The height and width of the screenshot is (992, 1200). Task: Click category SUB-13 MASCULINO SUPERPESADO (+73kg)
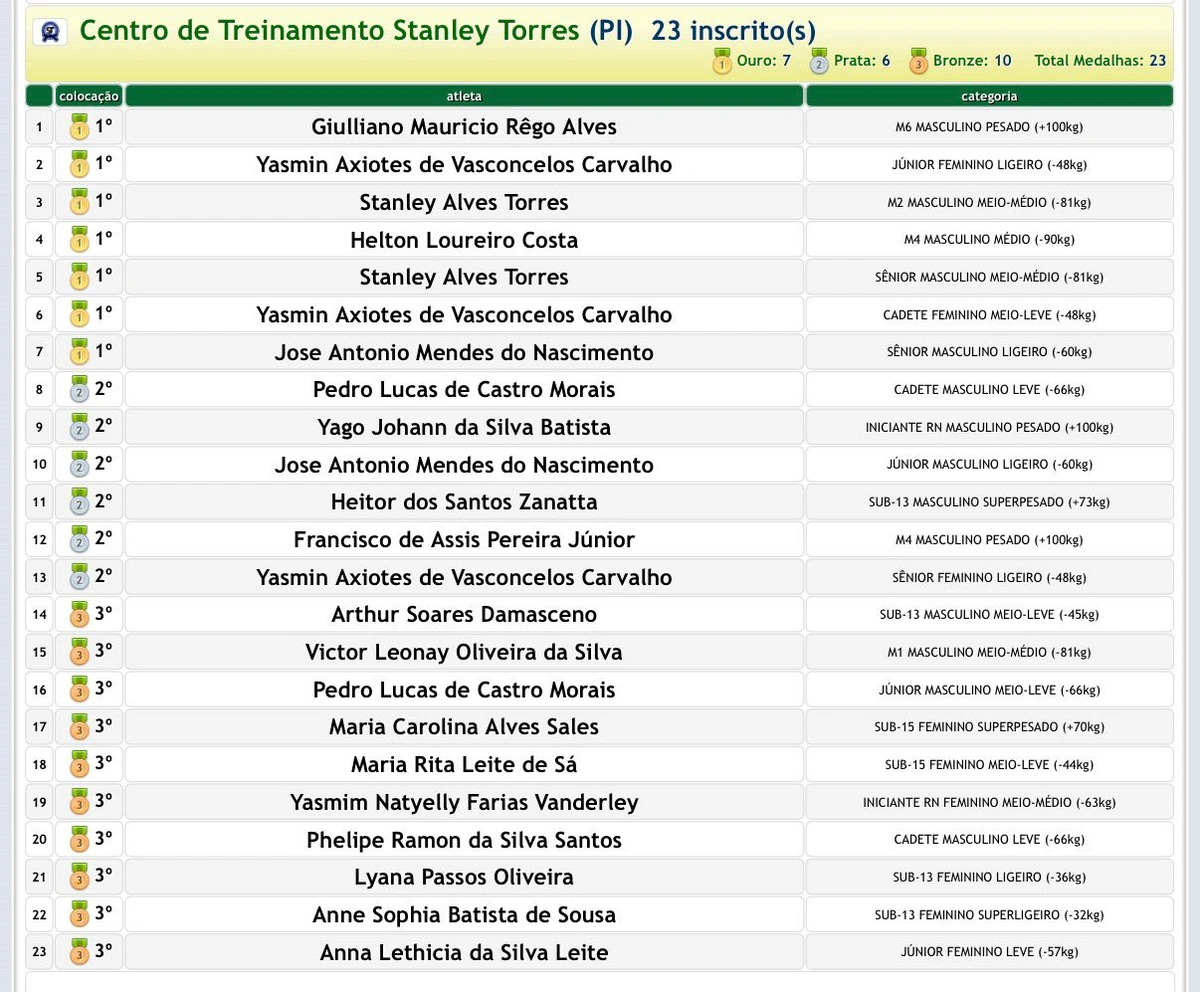[x=989, y=502]
